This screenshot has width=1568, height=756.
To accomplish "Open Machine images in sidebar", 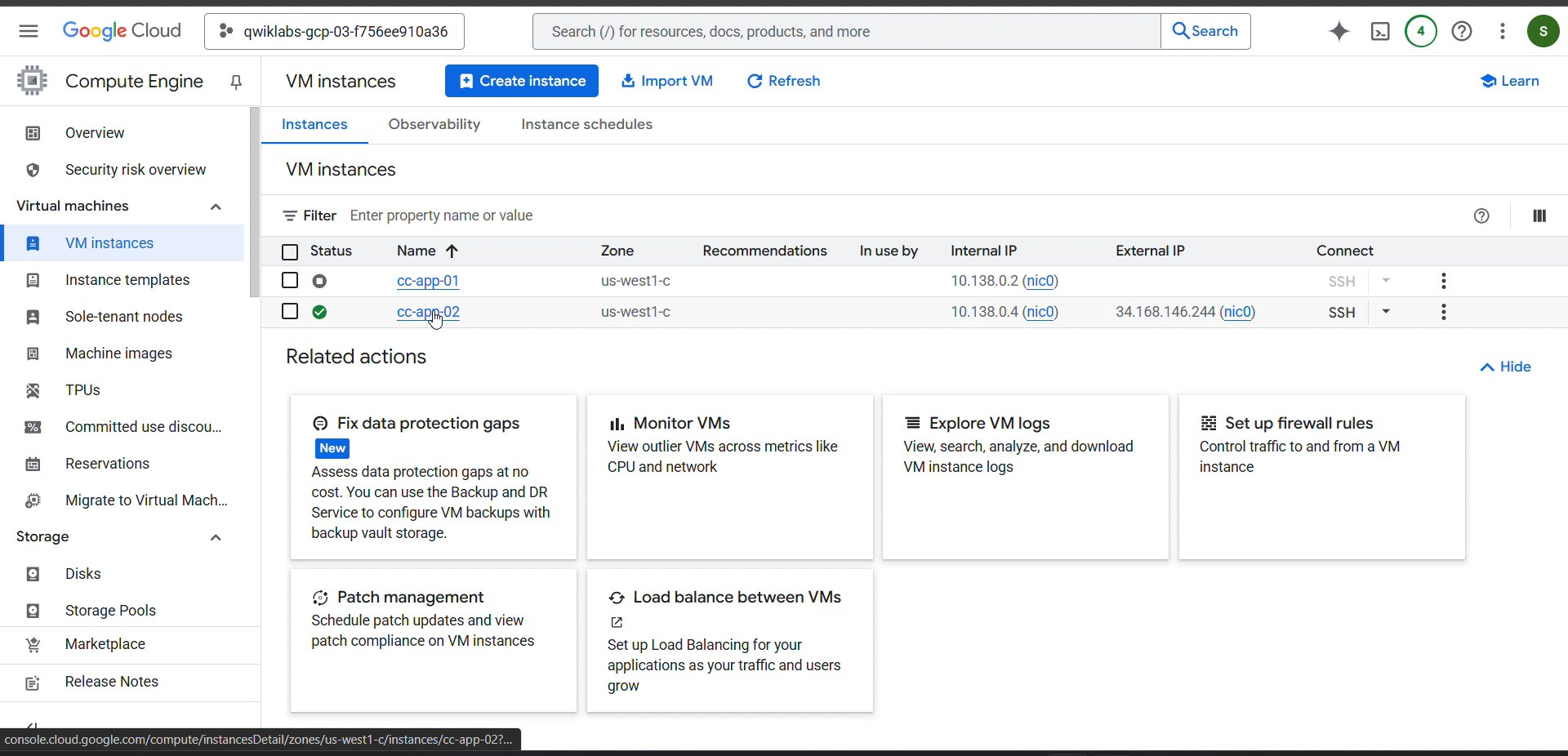I will click(118, 354).
